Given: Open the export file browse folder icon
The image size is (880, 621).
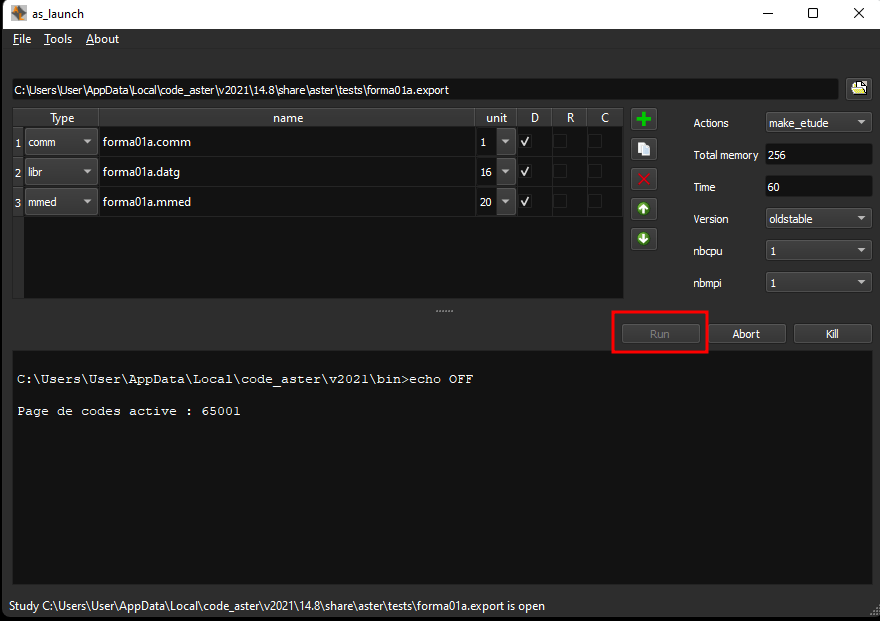Looking at the screenshot, I should 858,89.
